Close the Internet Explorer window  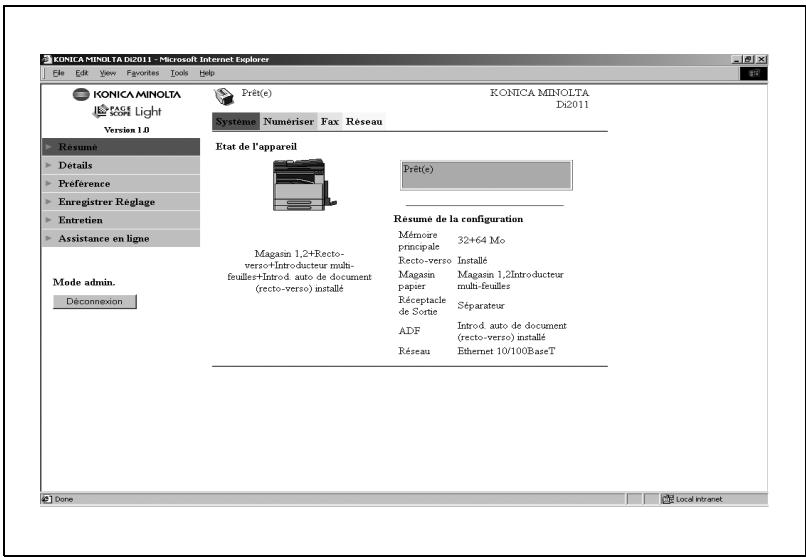761,60
